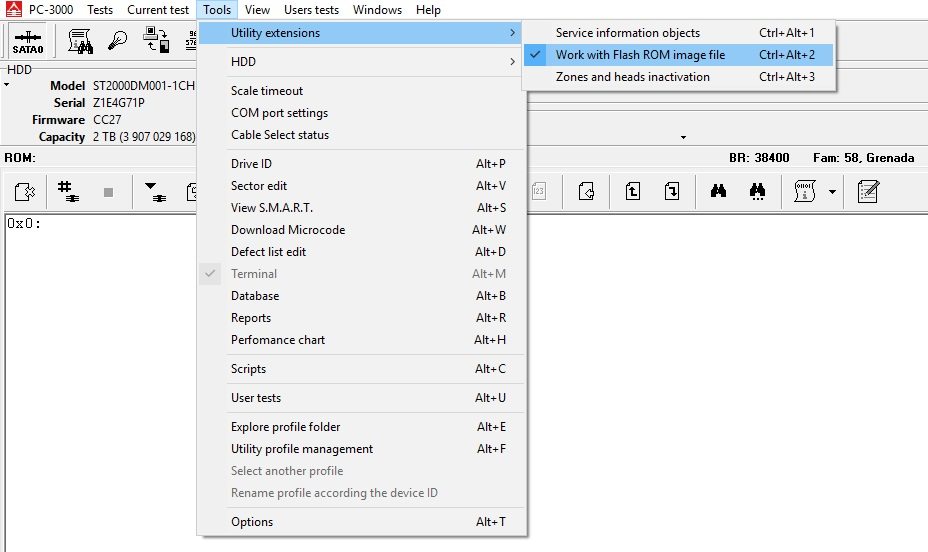Open COM port settings

point(362,113)
